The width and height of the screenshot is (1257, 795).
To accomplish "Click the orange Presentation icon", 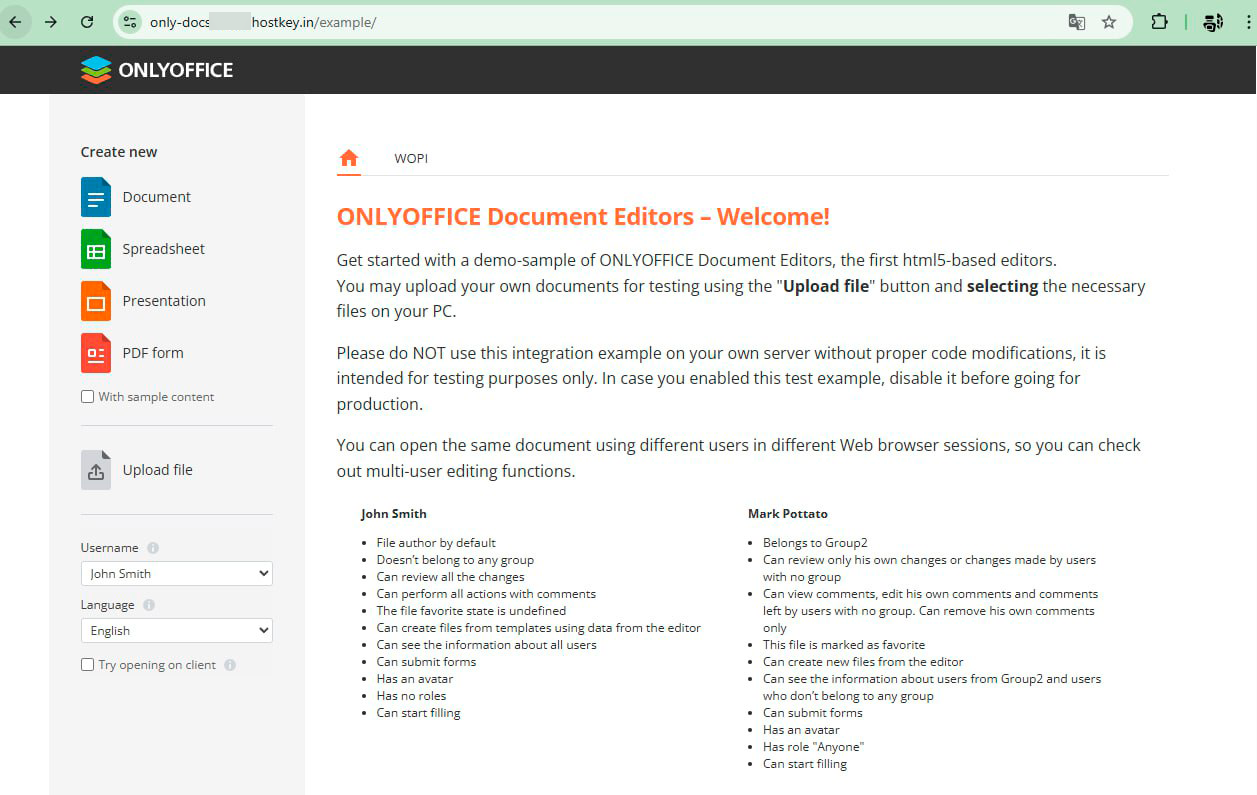I will 96,301.
